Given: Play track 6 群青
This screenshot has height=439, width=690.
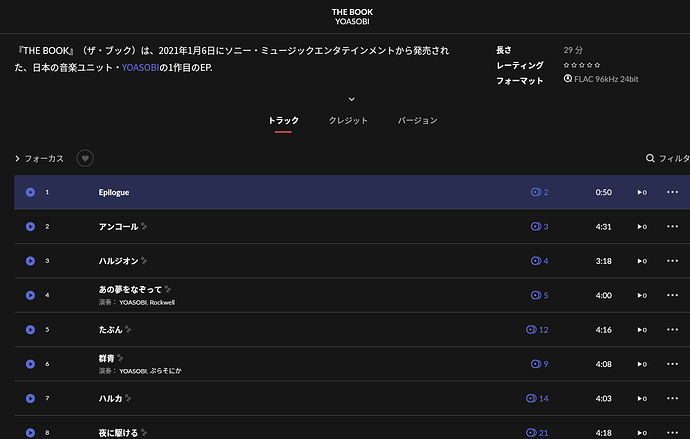Looking at the screenshot, I should click(x=30, y=364).
